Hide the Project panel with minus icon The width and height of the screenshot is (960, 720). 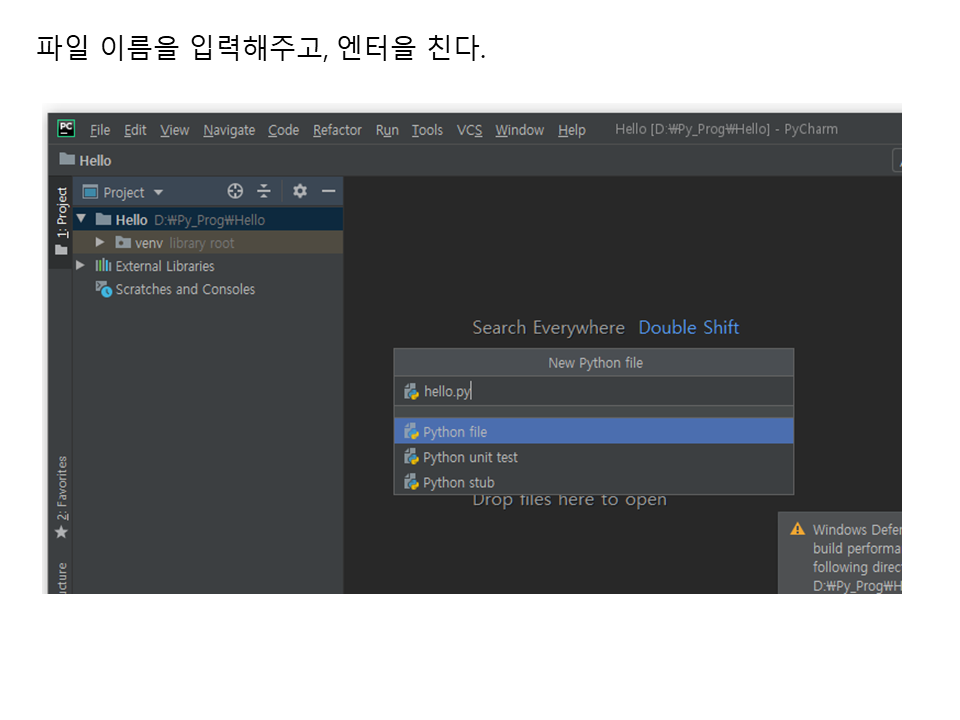[x=328, y=191]
